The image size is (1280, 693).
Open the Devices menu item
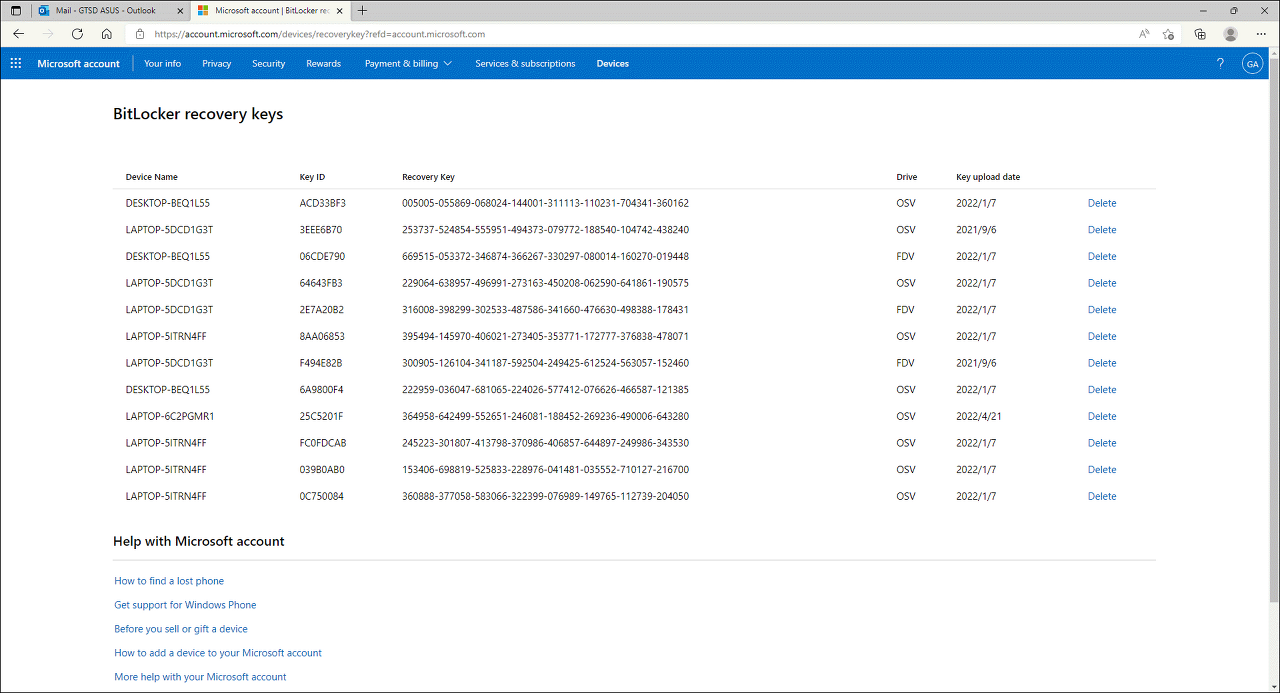point(613,63)
